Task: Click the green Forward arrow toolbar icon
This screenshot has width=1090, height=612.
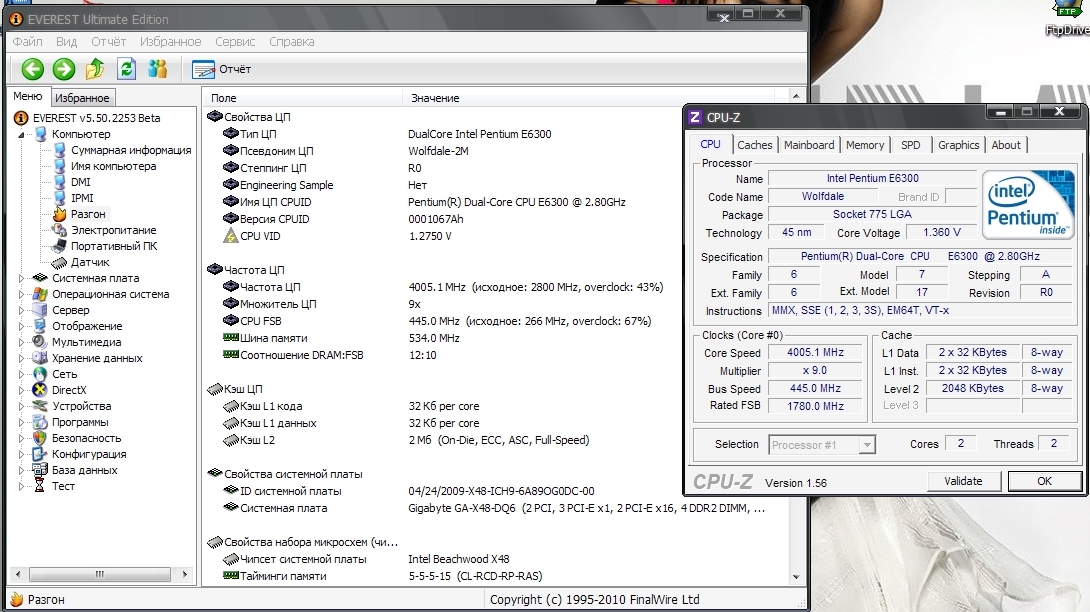Action: pos(64,69)
